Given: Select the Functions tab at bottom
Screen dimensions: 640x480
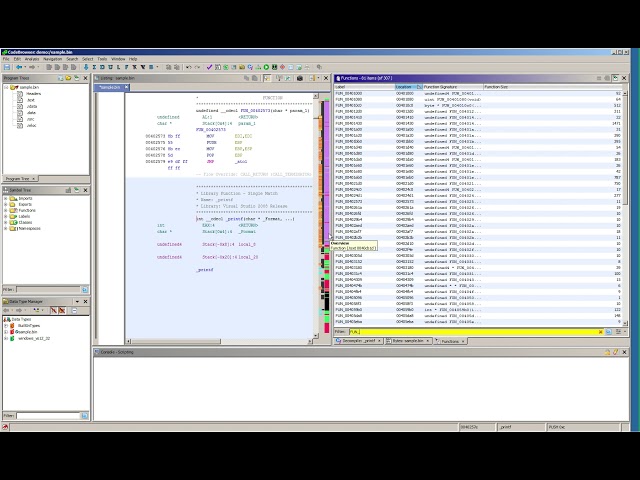Looking at the screenshot, I should [450, 341].
